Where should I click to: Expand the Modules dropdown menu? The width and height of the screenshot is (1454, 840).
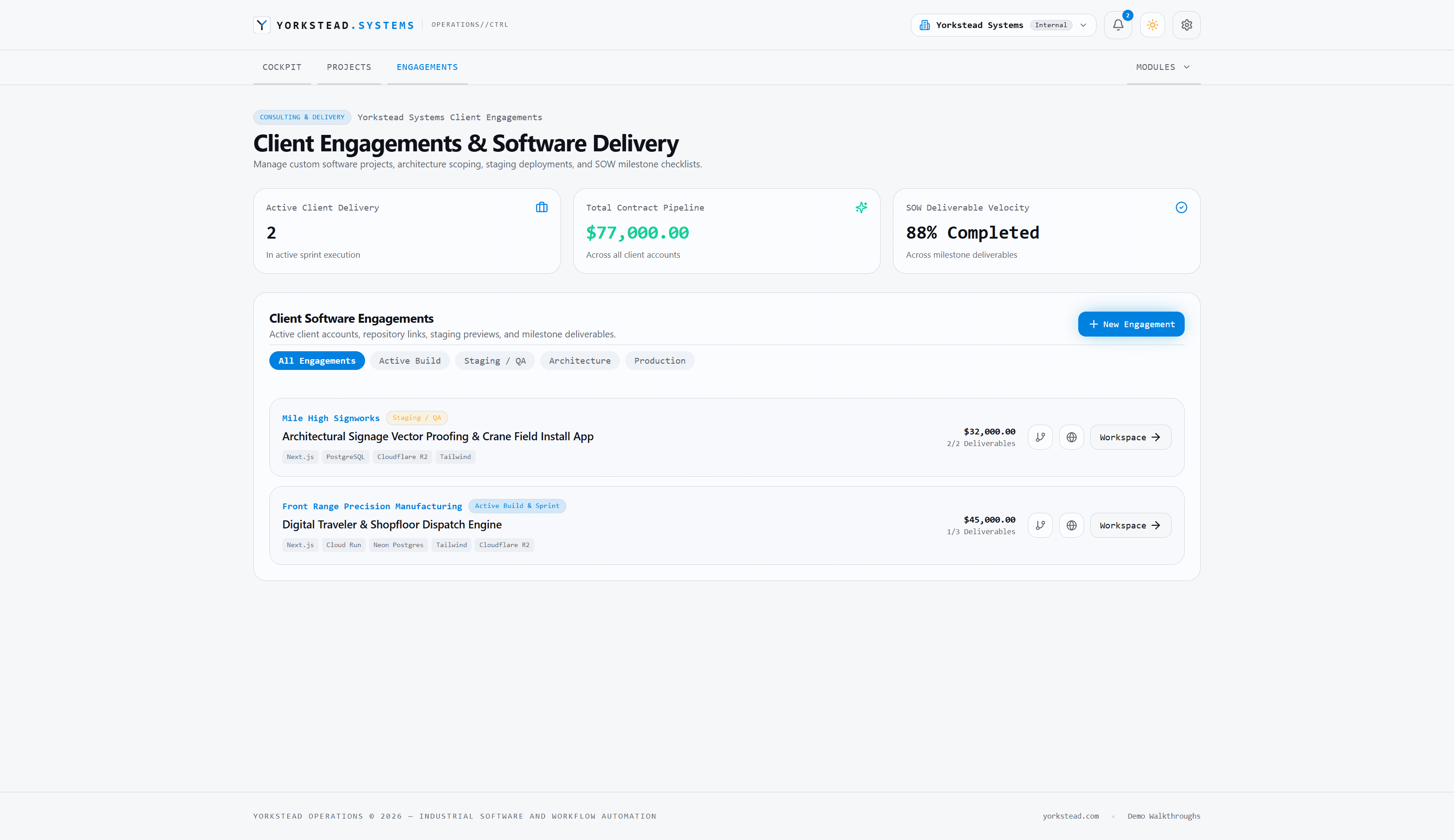[x=1163, y=67]
